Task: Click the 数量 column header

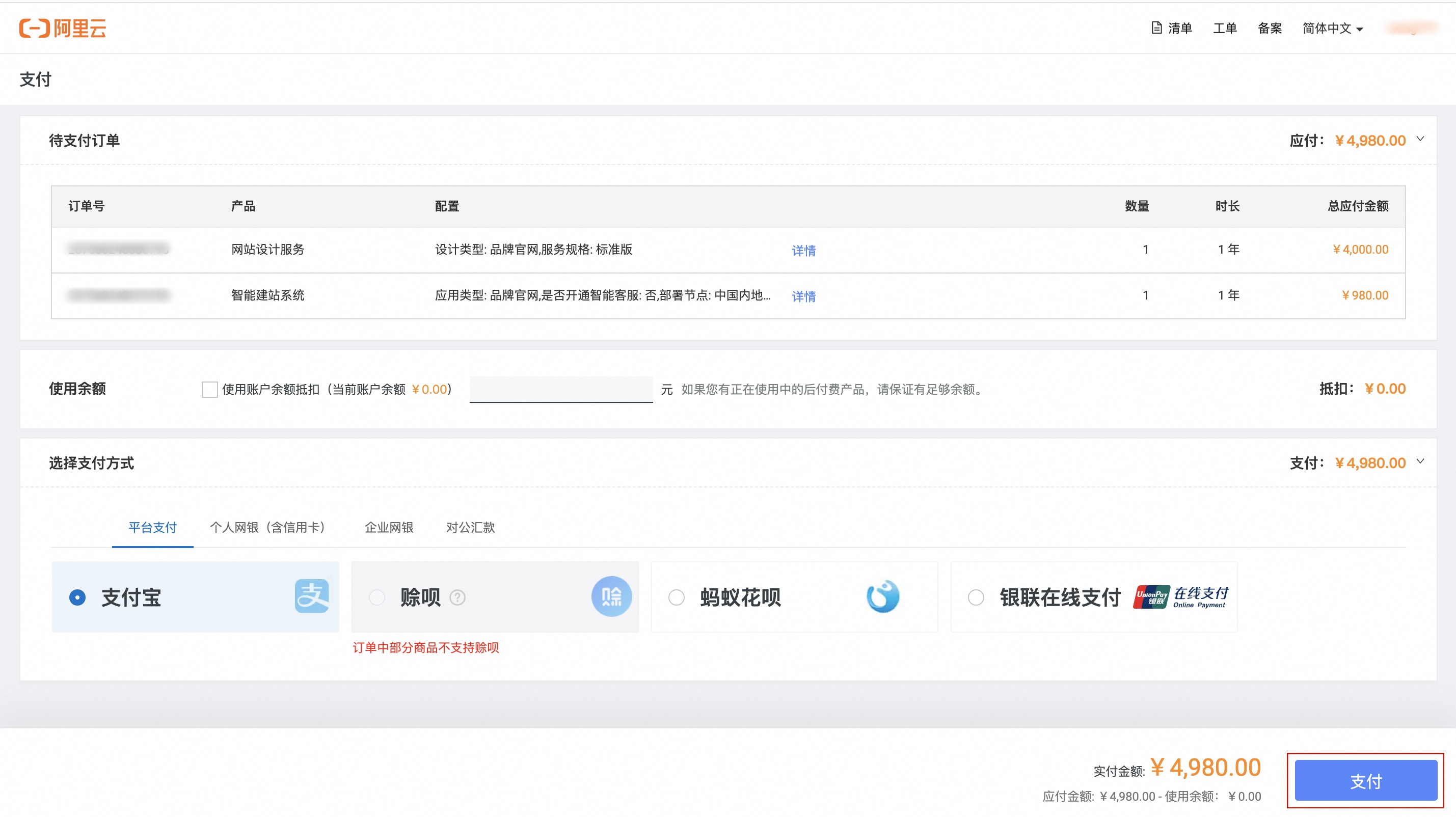Action: pyautogui.click(x=1137, y=206)
